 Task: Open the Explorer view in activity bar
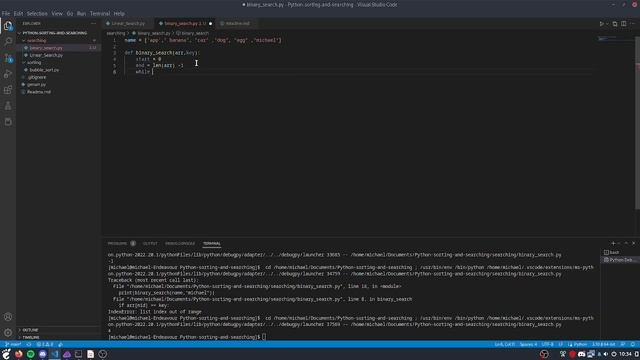pyautogui.click(x=8, y=26)
